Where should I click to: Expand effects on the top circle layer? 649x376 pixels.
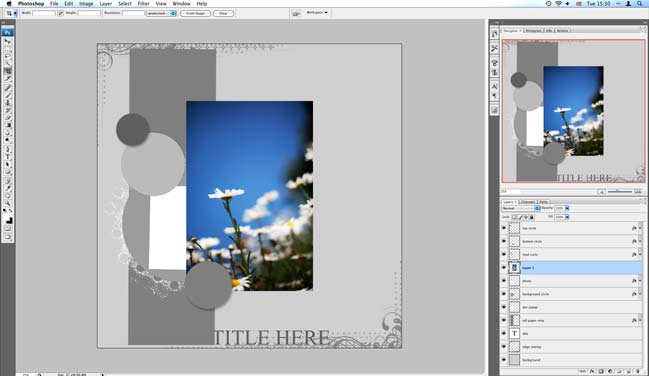click(640, 228)
